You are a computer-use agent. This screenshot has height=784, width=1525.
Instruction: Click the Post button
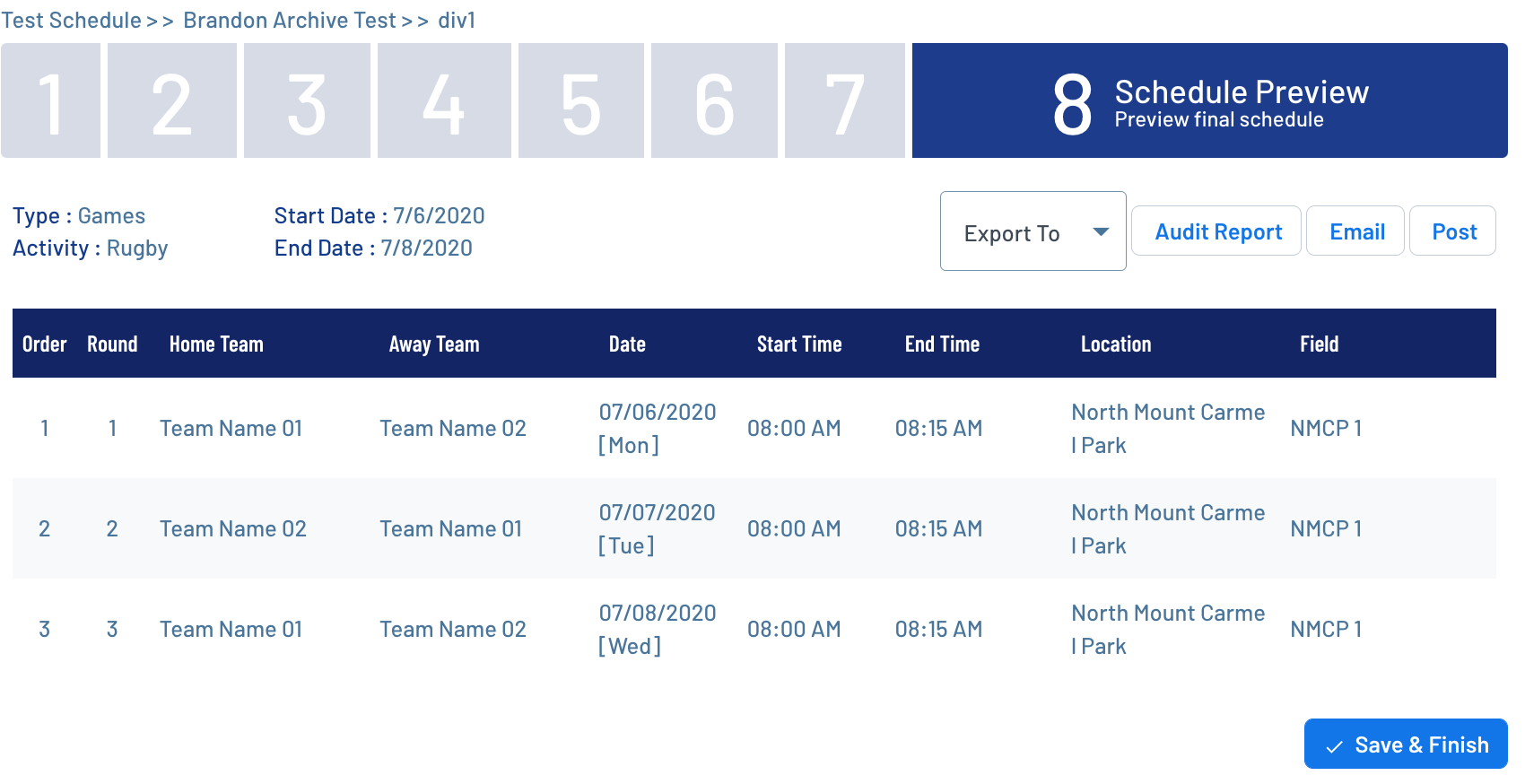pos(1452,231)
